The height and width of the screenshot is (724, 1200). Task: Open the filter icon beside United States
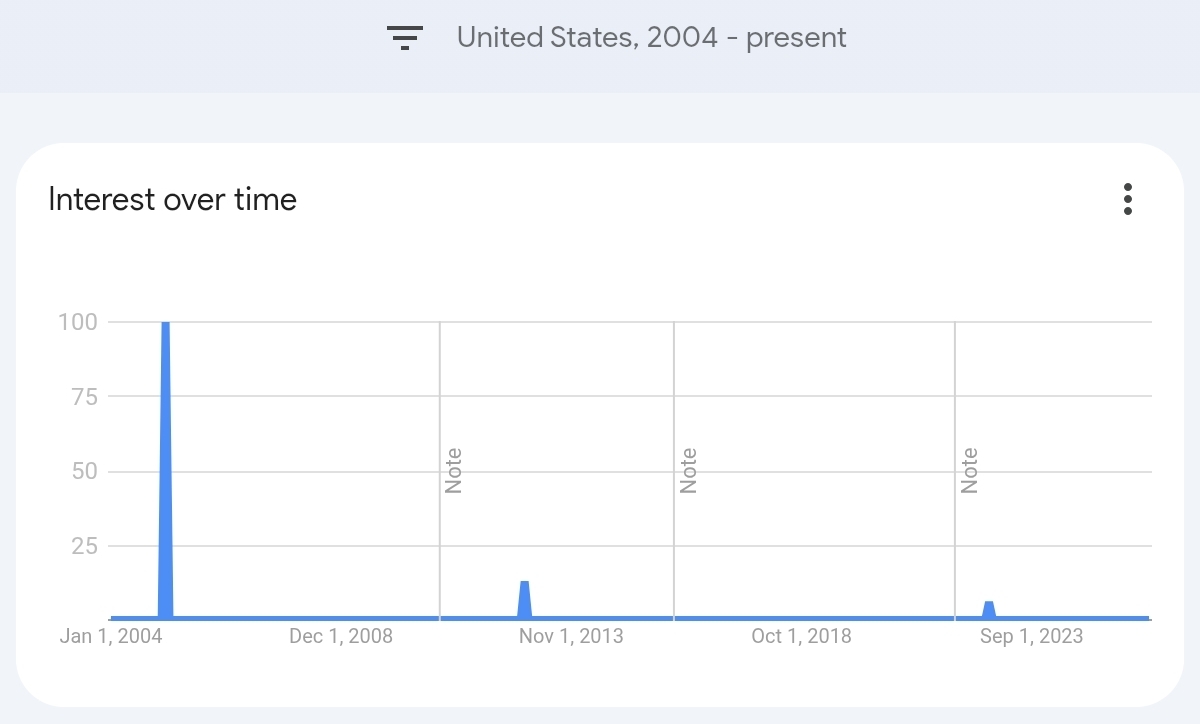pyautogui.click(x=405, y=38)
